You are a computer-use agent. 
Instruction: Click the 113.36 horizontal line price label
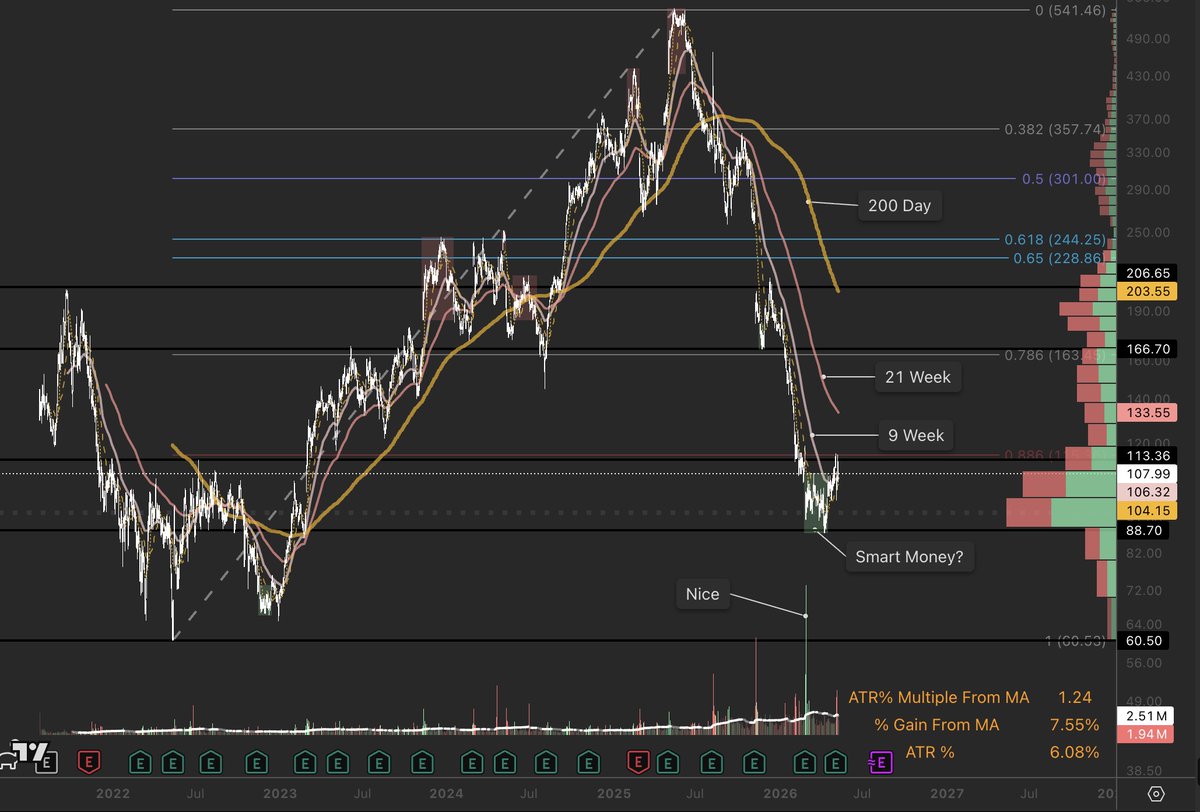click(1147, 454)
